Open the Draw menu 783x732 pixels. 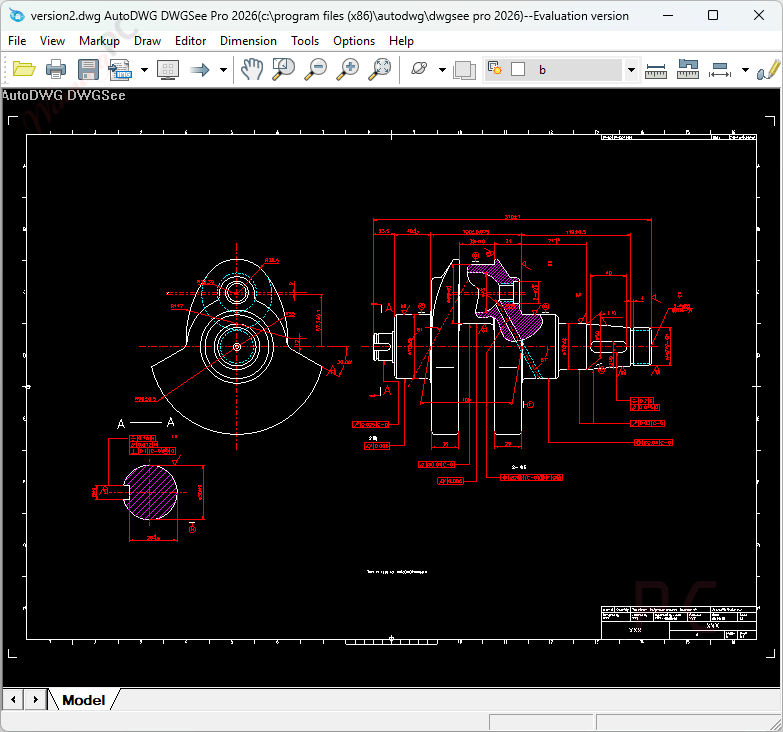pyautogui.click(x=147, y=41)
